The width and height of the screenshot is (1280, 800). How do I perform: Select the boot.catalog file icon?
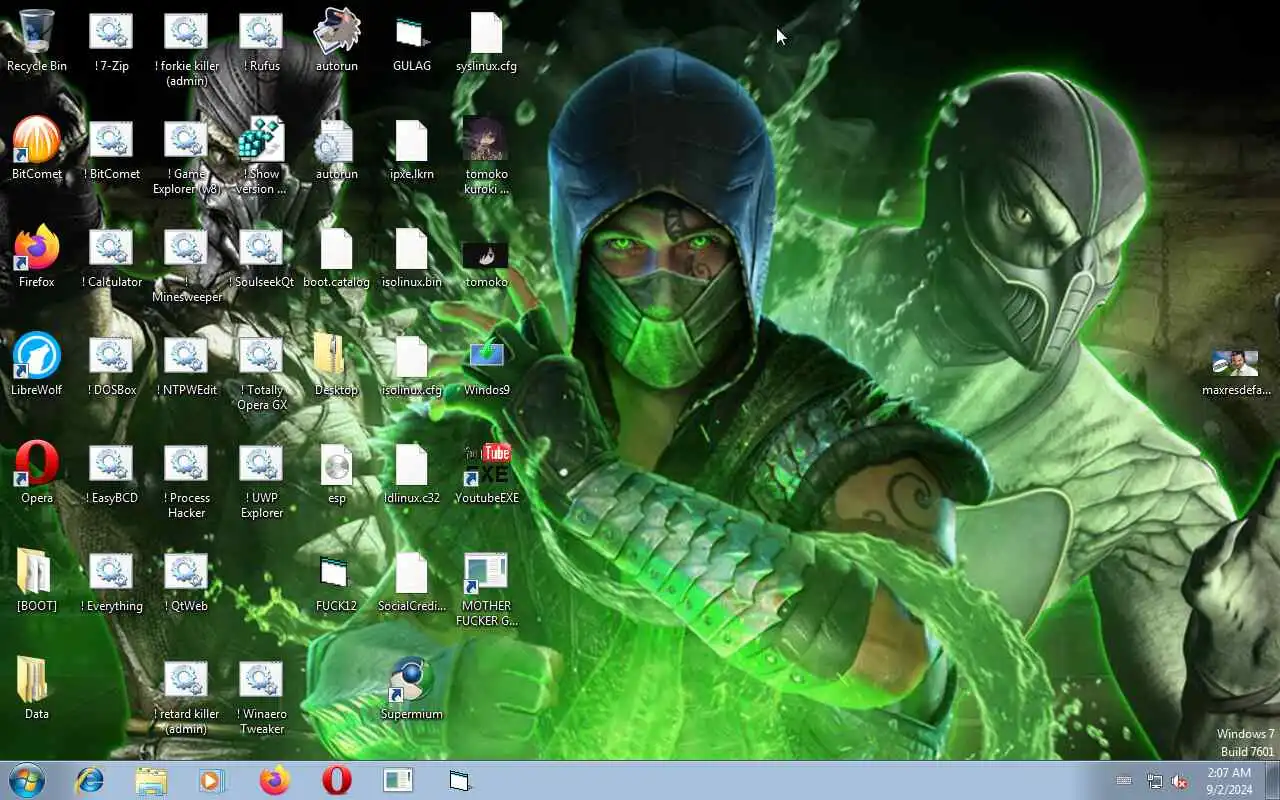(336, 257)
